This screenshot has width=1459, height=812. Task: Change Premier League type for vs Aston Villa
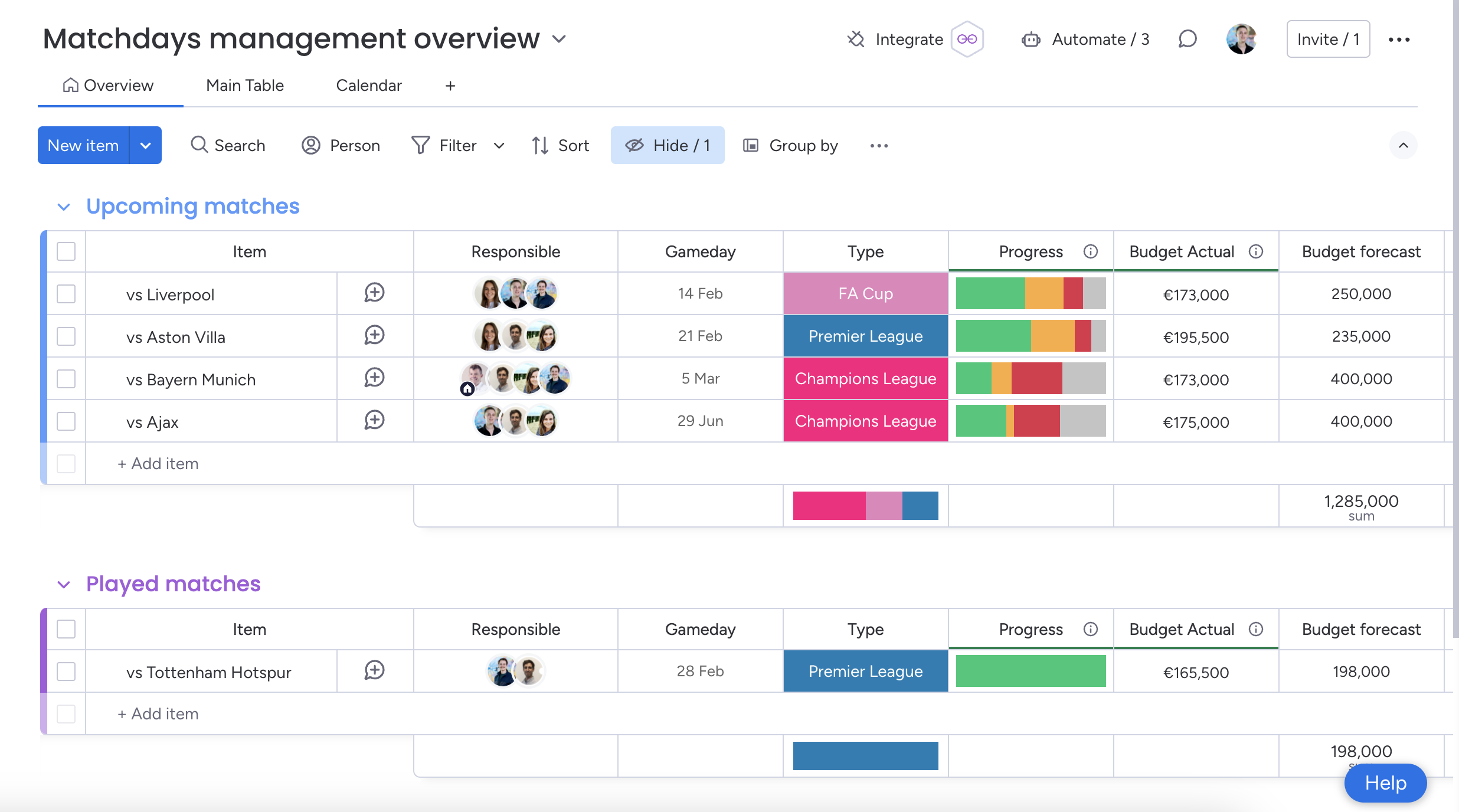[866, 336]
